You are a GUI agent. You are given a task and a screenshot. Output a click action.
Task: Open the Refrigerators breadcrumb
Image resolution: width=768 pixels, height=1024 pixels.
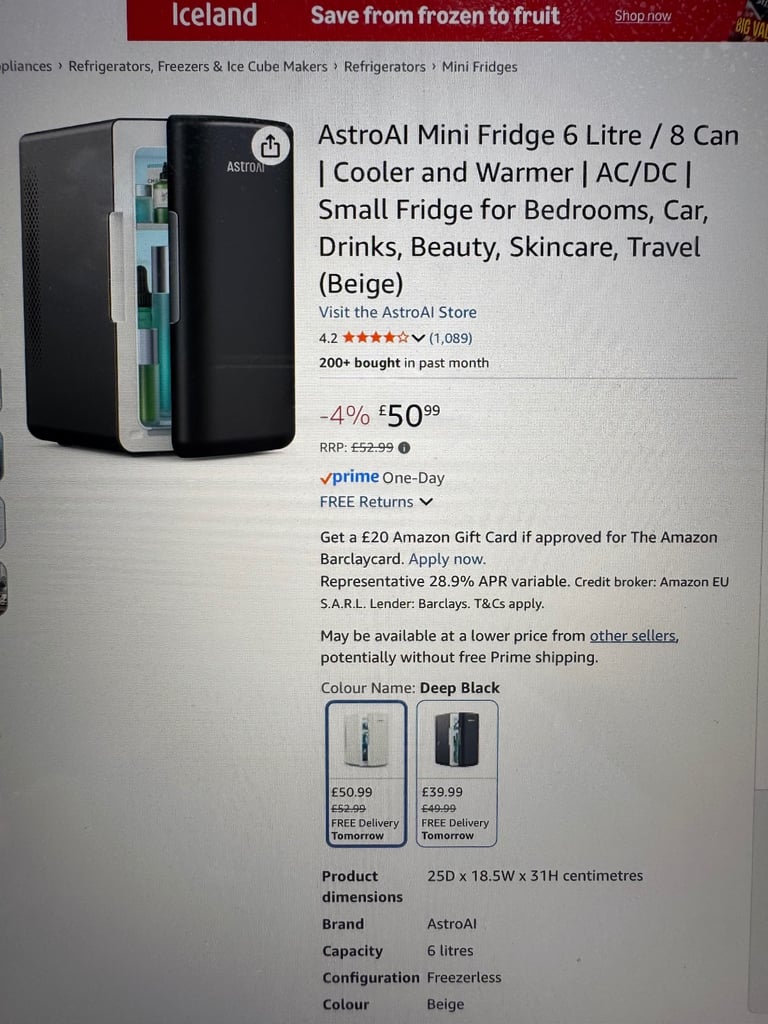click(385, 67)
